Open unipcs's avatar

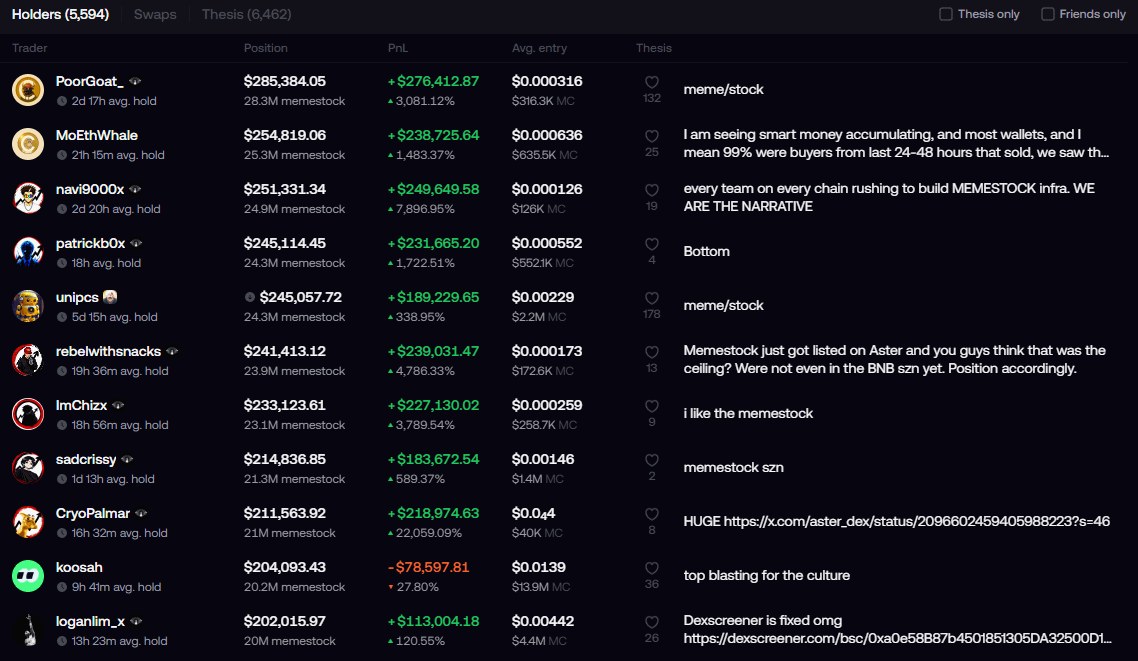pos(28,306)
